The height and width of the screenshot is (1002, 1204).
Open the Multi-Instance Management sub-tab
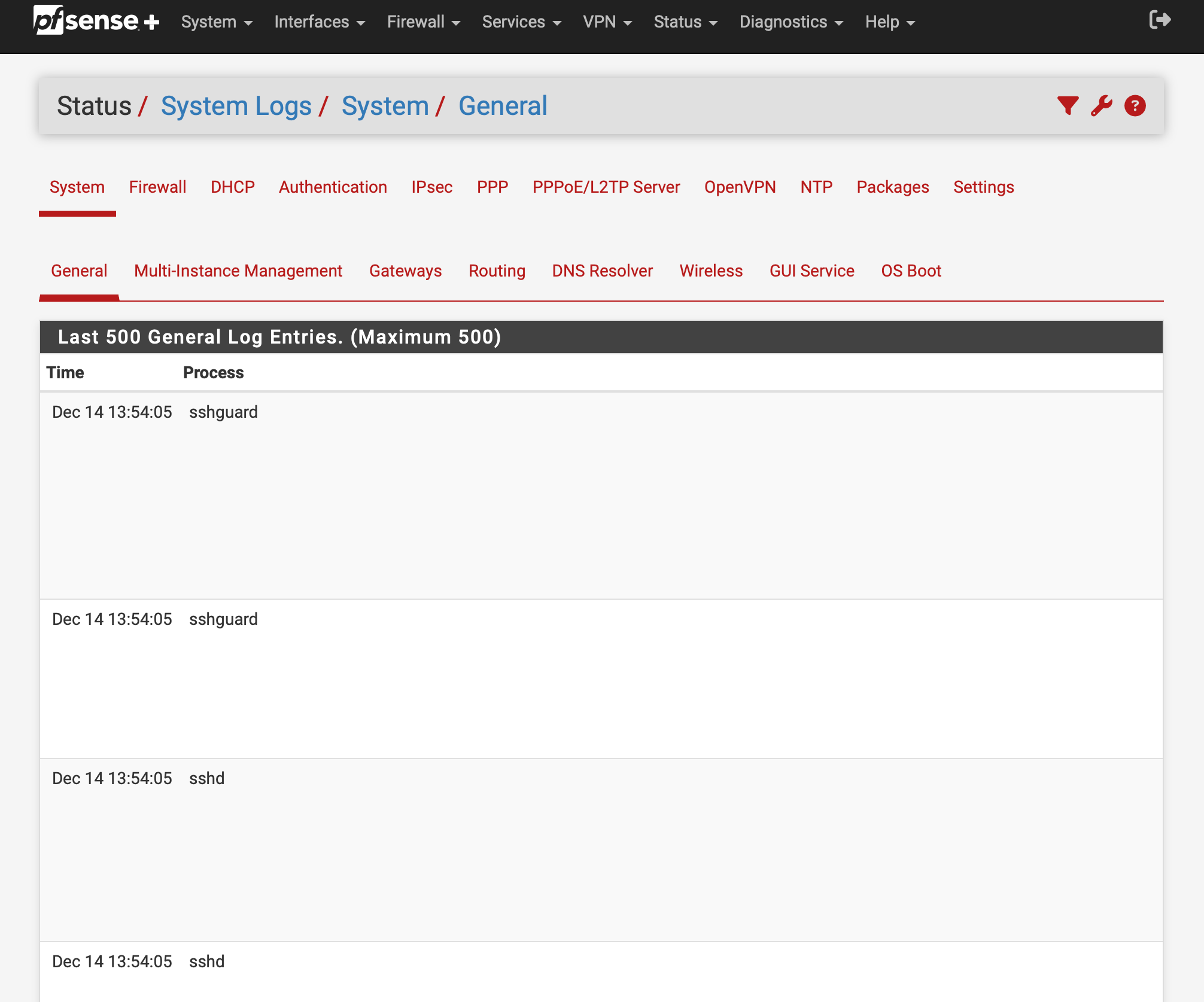point(238,271)
